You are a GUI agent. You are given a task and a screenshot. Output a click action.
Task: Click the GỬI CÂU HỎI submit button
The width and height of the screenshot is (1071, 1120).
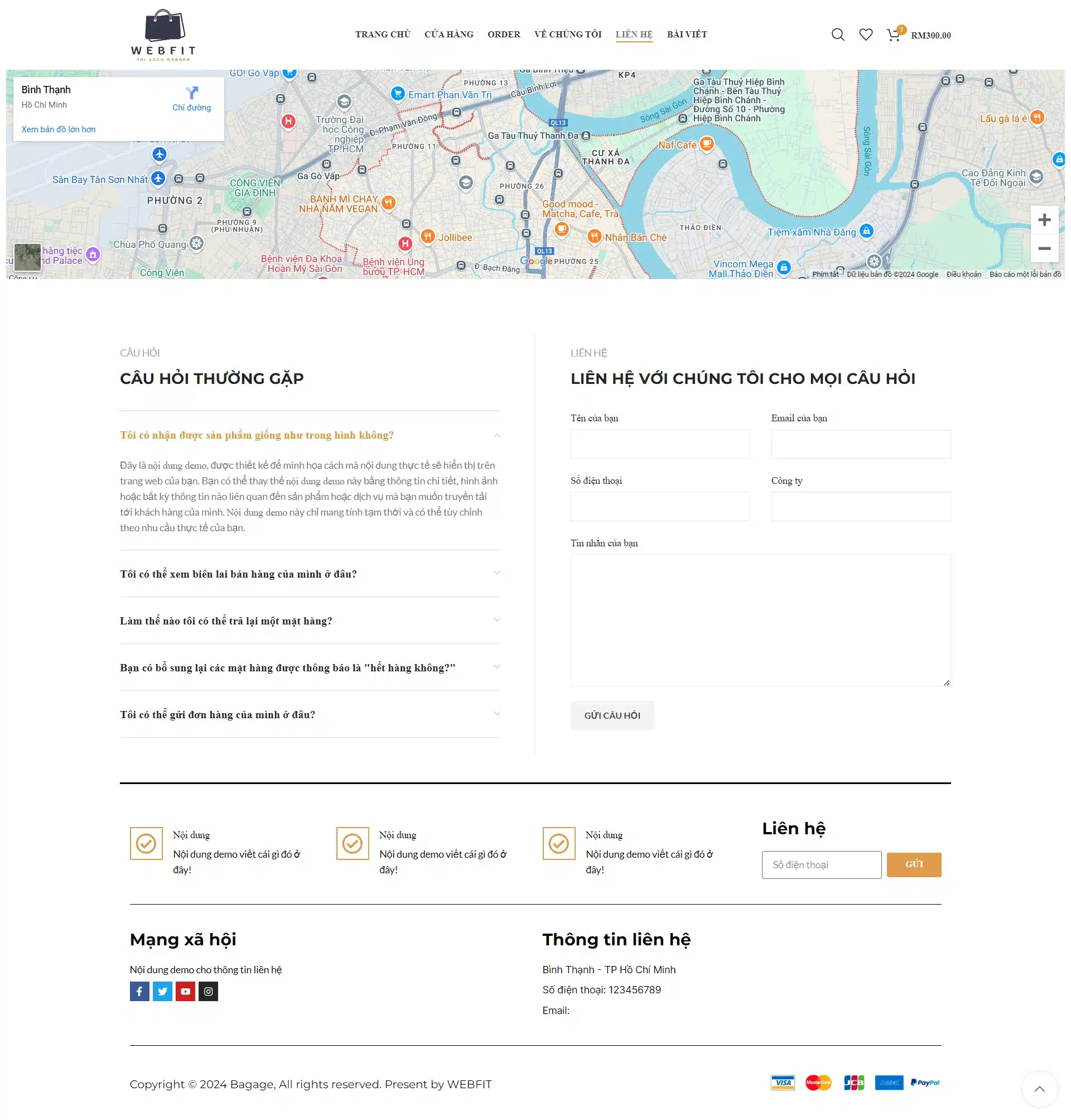pos(612,715)
